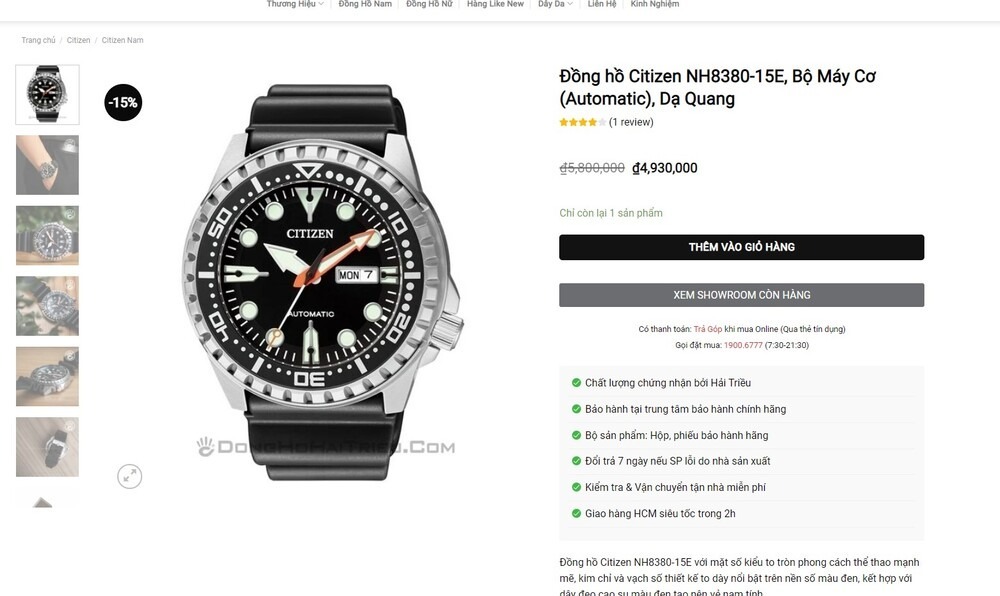Click Xem showroom còn hàng button
Screen dimensions: 1000x596
pyautogui.click(x=742, y=295)
